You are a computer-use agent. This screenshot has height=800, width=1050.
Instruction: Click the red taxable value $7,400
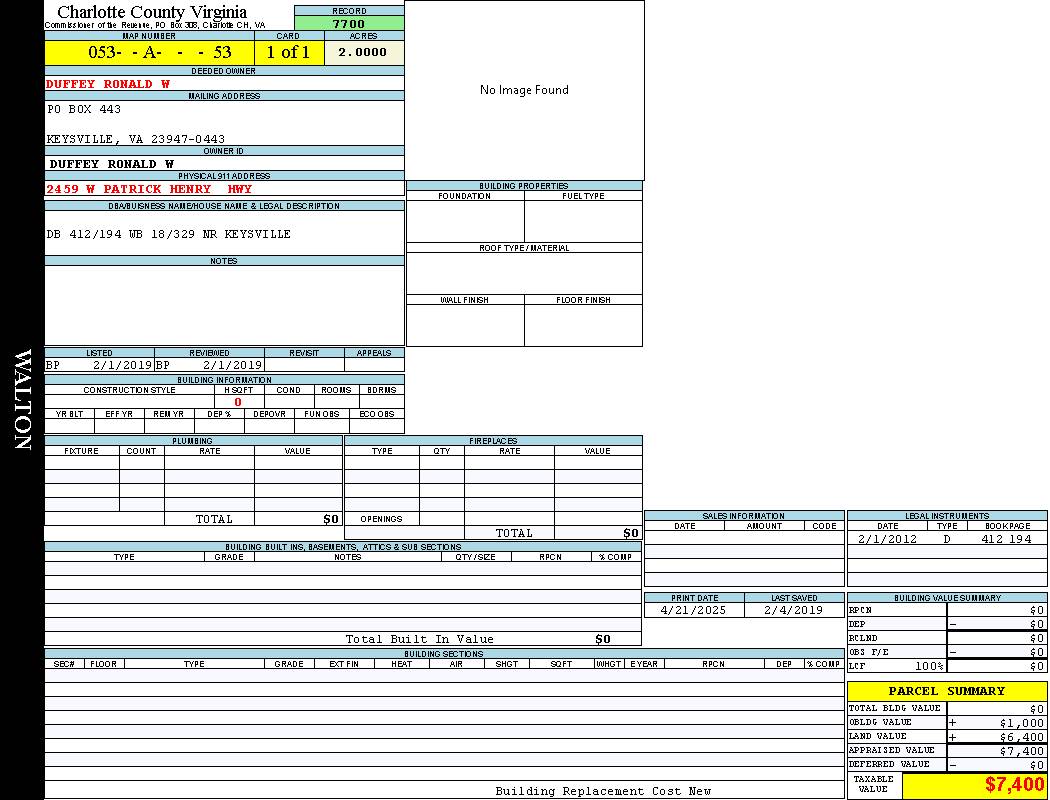coord(1014,785)
